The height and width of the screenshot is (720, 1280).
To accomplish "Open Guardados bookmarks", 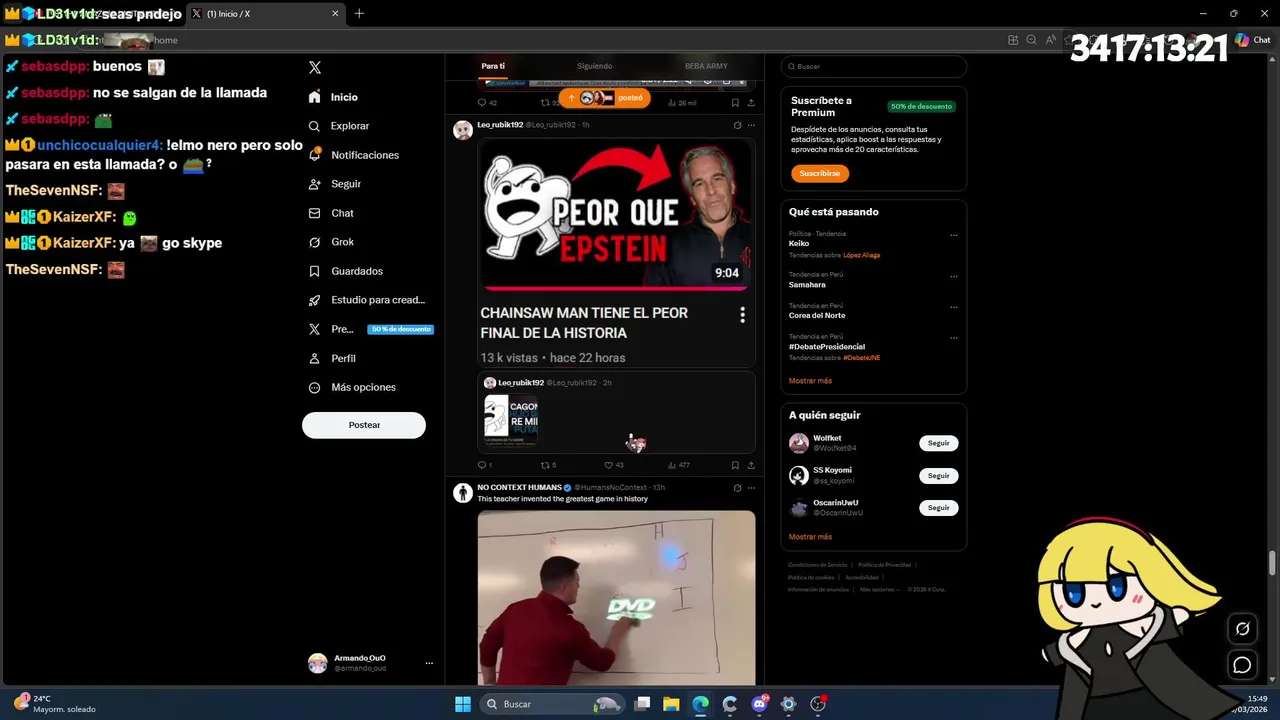I will [x=345, y=271].
